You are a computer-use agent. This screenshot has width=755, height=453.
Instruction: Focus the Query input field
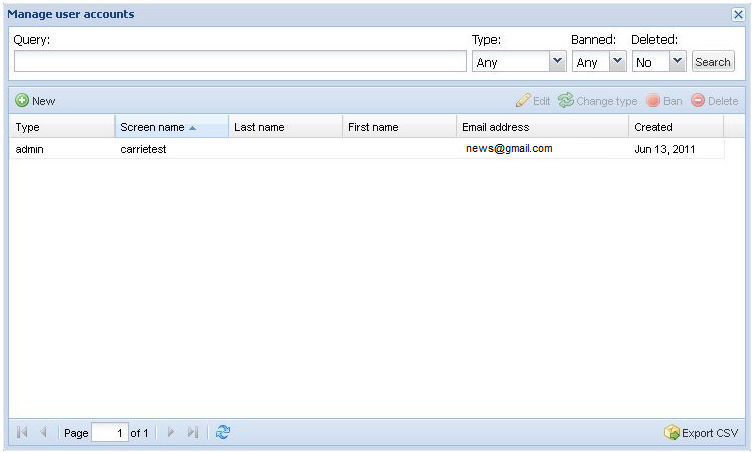click(x=240, y=61)
